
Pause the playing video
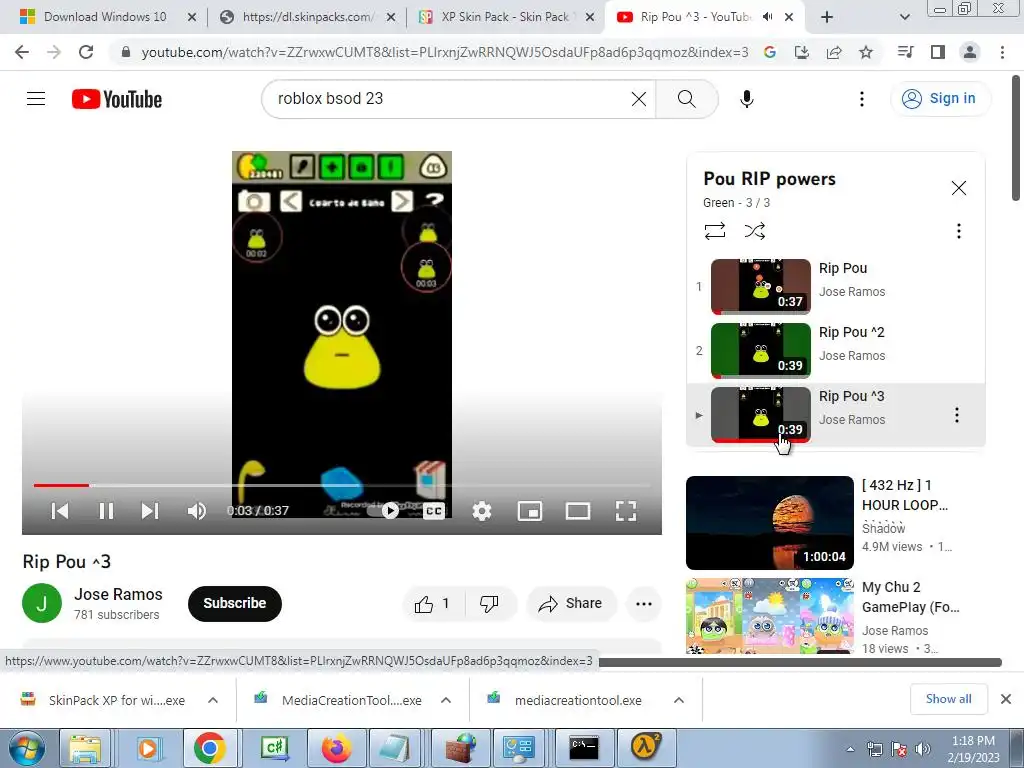coord(106,511)
